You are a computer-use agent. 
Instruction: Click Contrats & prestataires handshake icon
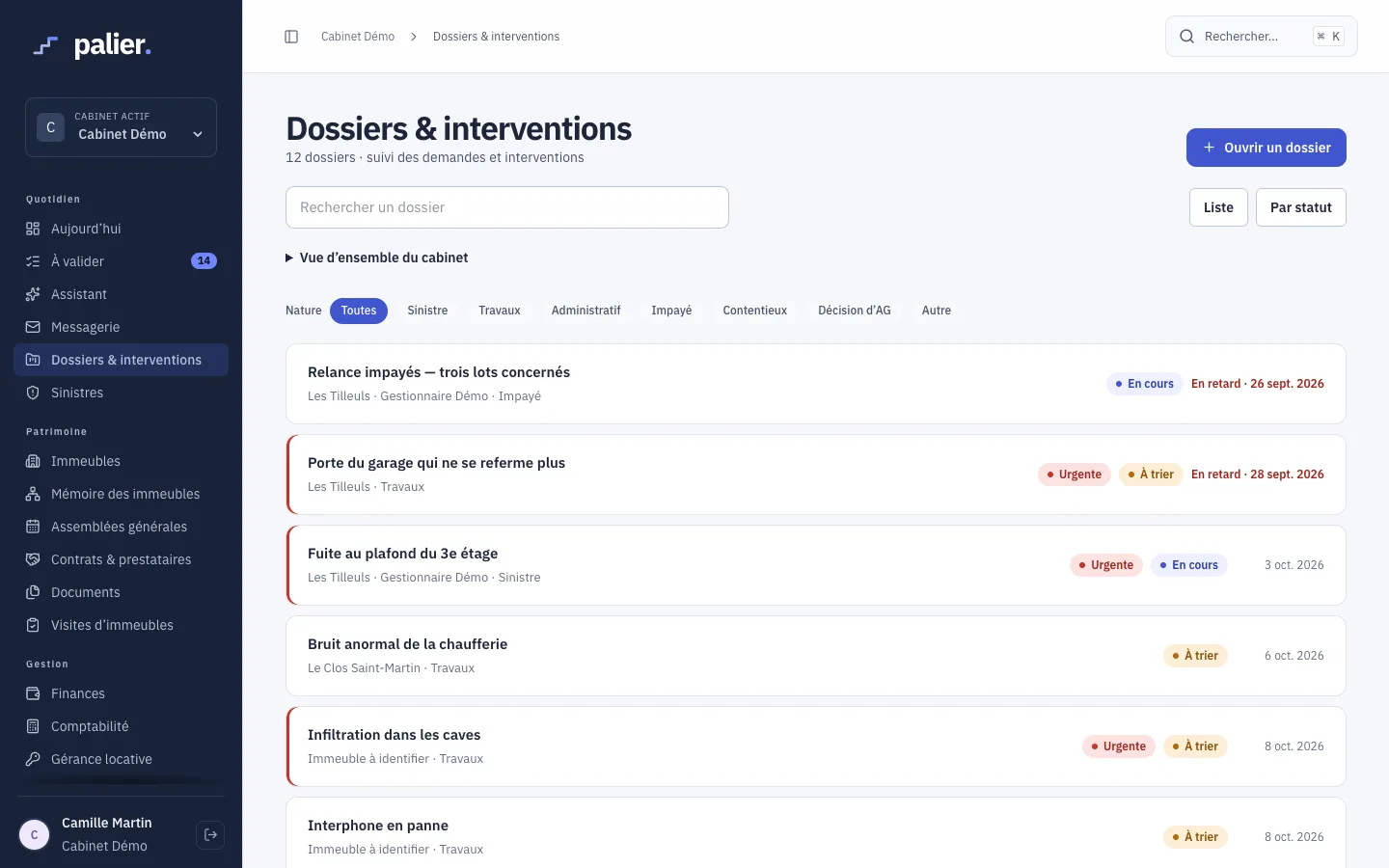[33, 559]
